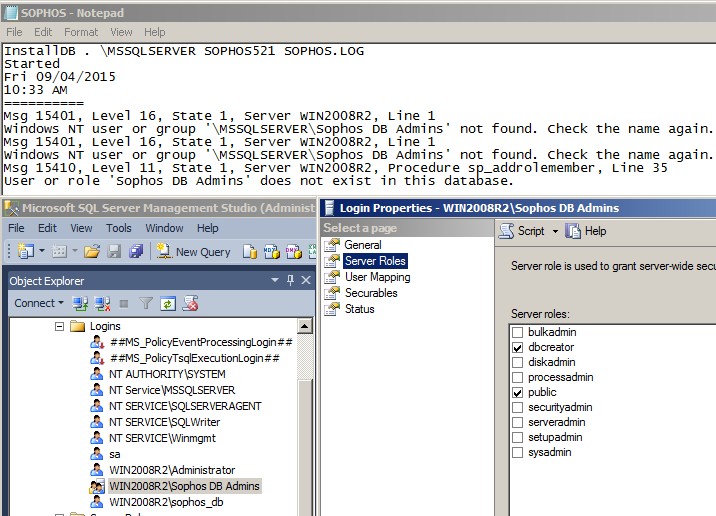
Task: Click the Help button in Login Properties
Action: click(x=586, y=231)
